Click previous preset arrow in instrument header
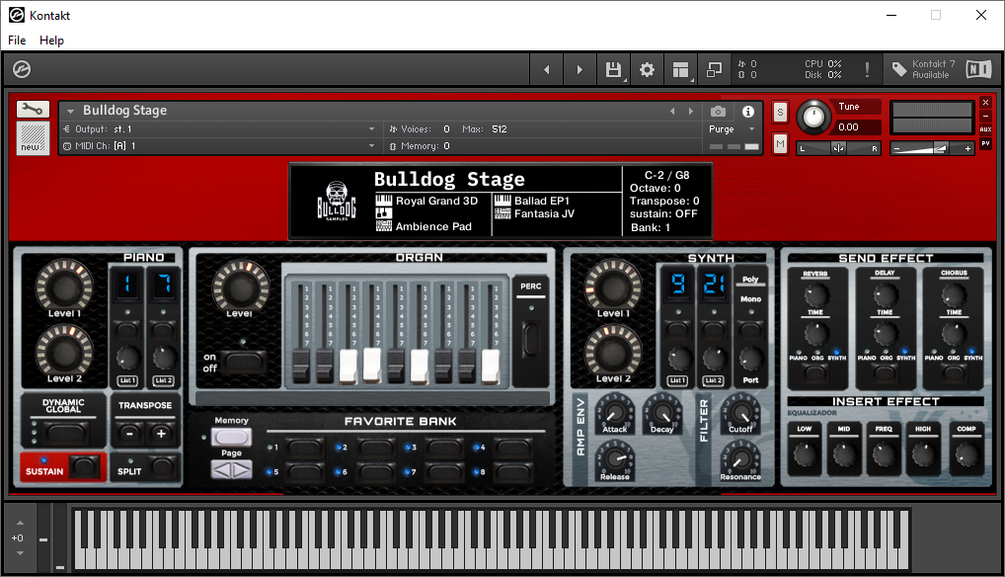1005x577 pixels. 672,112
